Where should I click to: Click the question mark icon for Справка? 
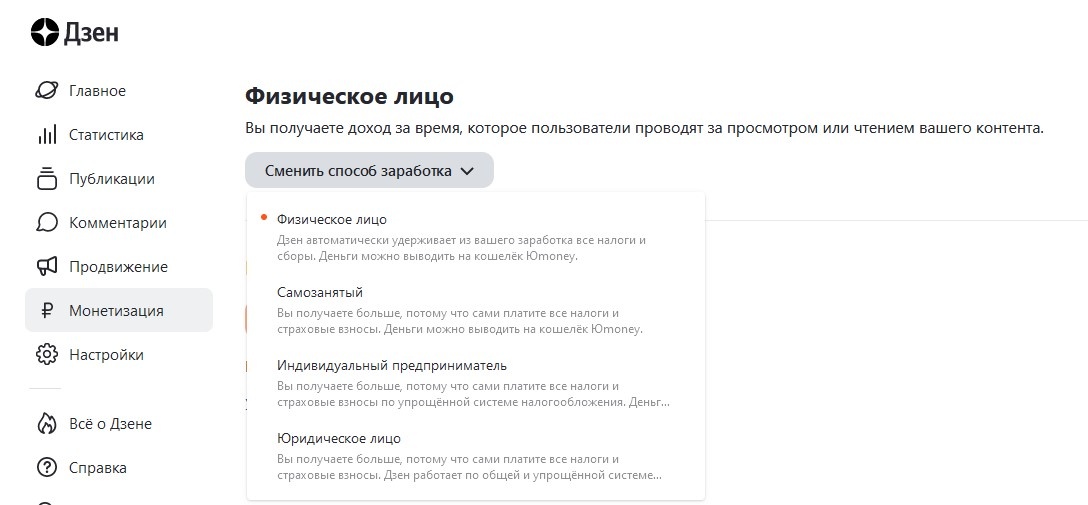tap(46, 468)
